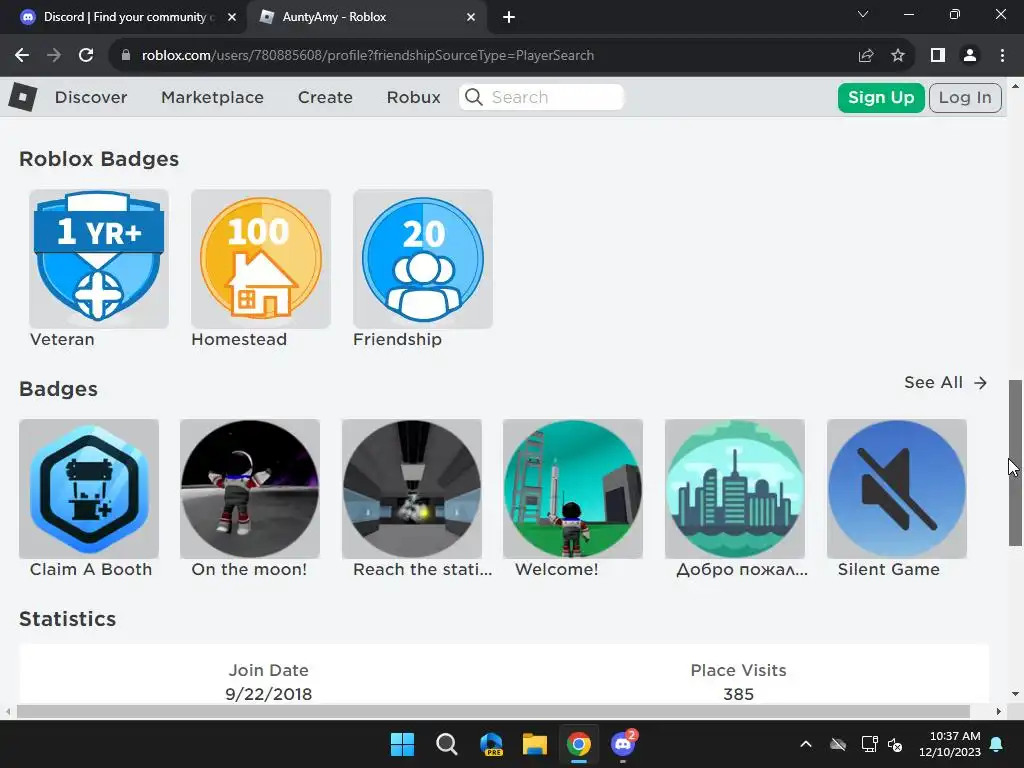The width and height of the screenshot is (1024, 768).
Task: Open the Veteran 1 YR+ badge
Action: coord(99,259)
